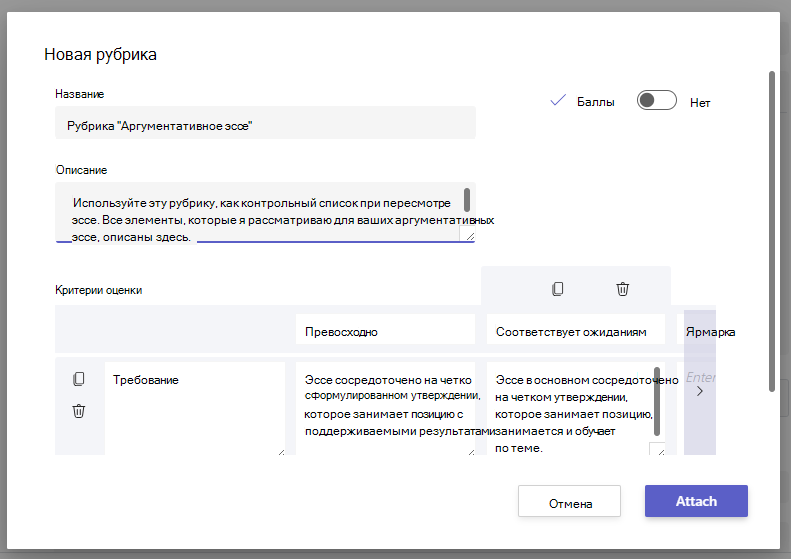This screenshot has width=791, height=559.
Task: Click the copy column icon above Соответствует ожиданиям
Action: pyautogui.click(x=557, y=289)
